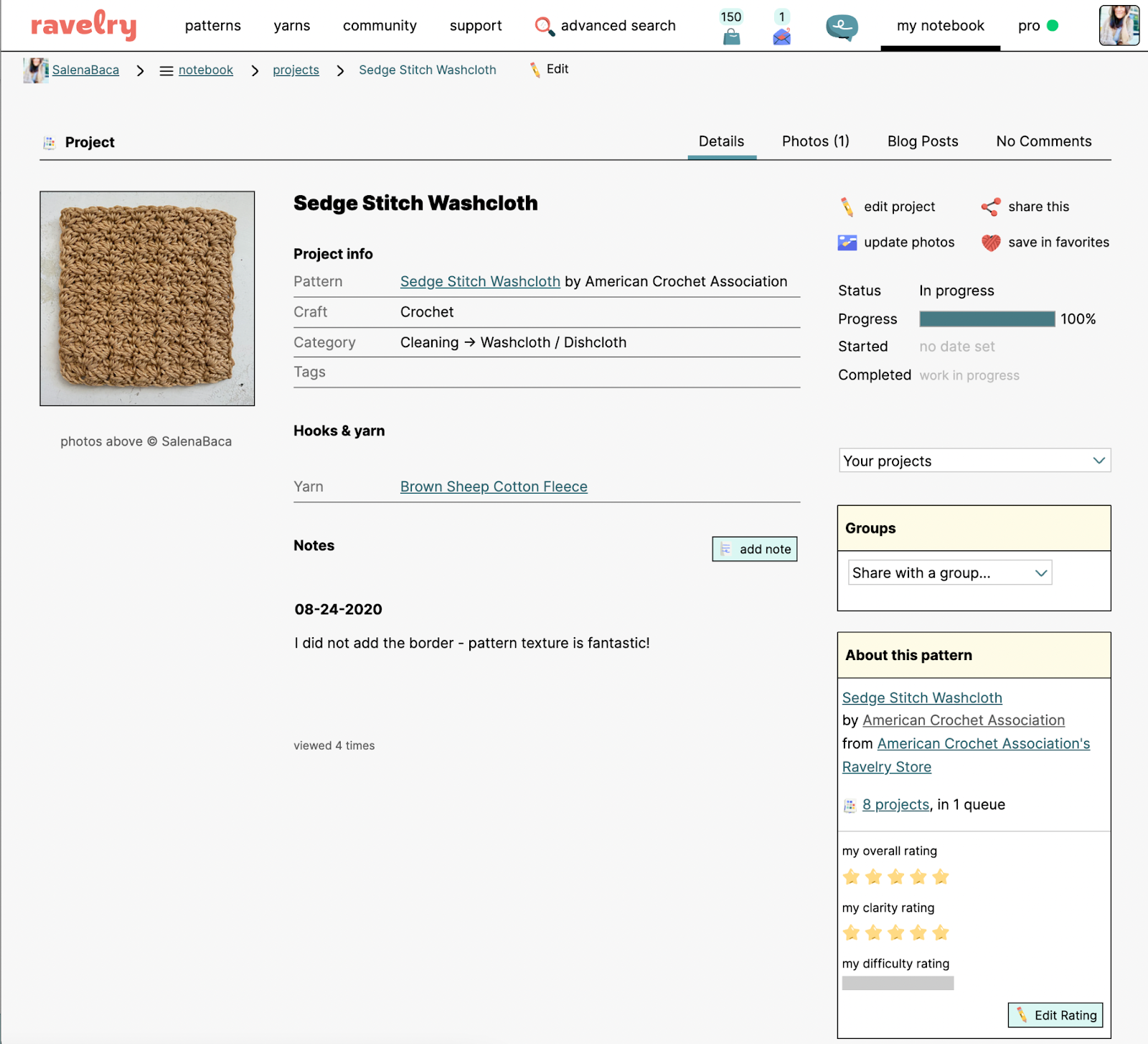This screenshot has height=1044, width=1148.
Task: Click the my difficulty rating gray bar
Action: [898, 984]
